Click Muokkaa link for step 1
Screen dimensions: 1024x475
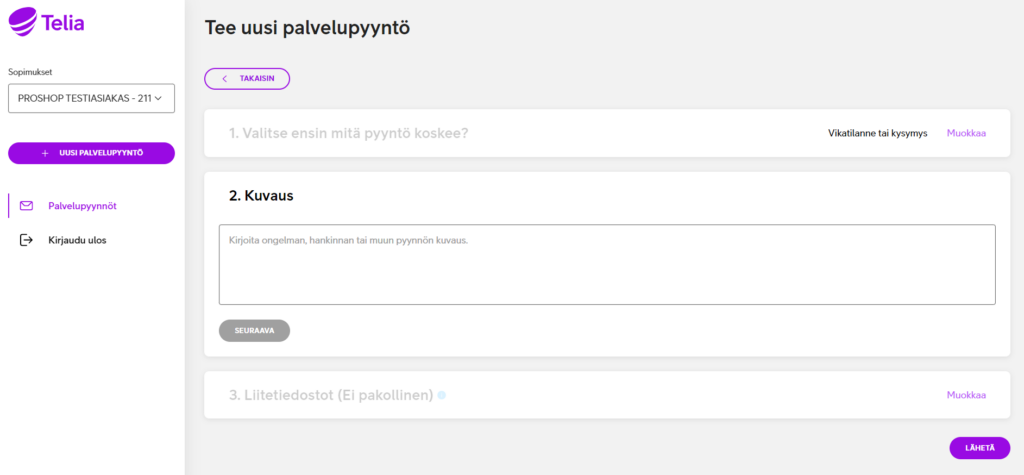pos(967,133)
